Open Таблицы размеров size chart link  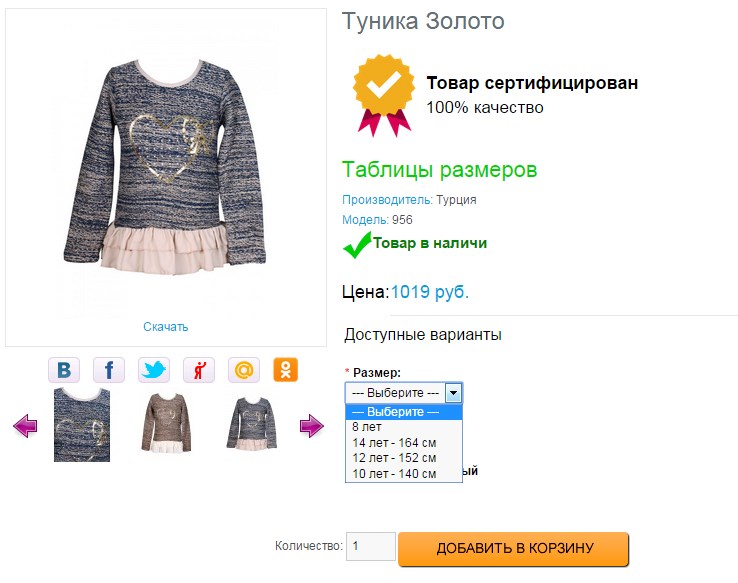(x=439, y=170)
